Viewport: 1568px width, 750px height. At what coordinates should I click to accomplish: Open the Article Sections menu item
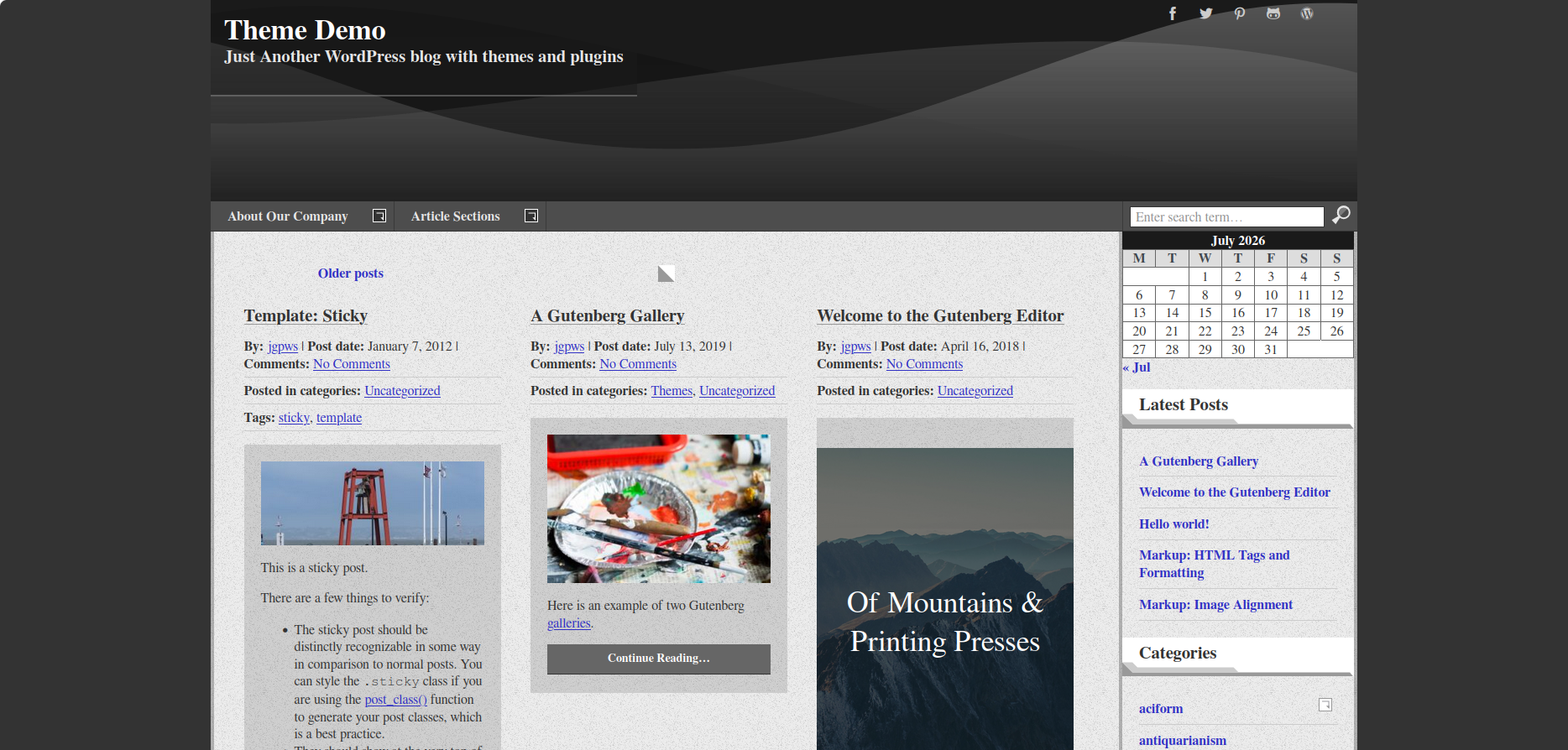[x=456, y=216]
